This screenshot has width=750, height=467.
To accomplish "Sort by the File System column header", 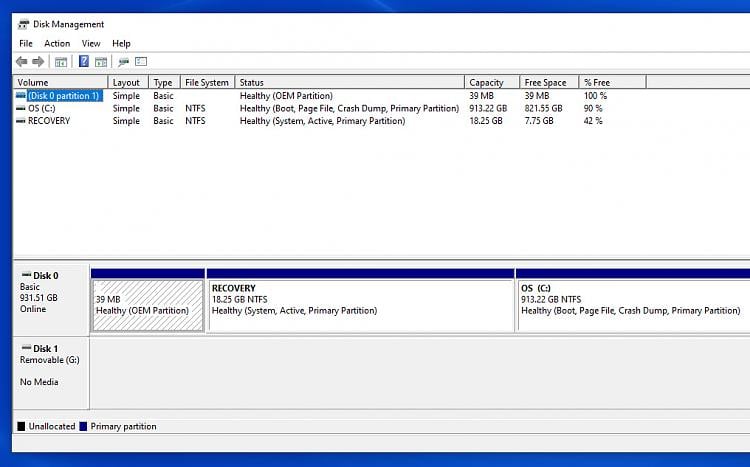I will 207,82.
